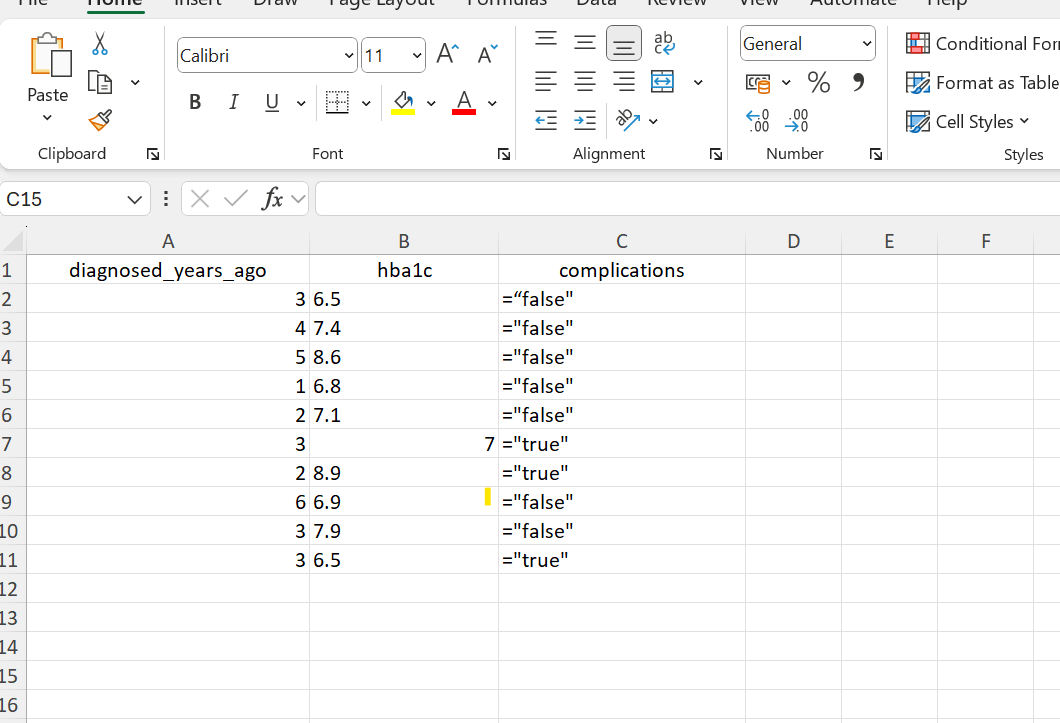Apply percent style

pos(819,83)
